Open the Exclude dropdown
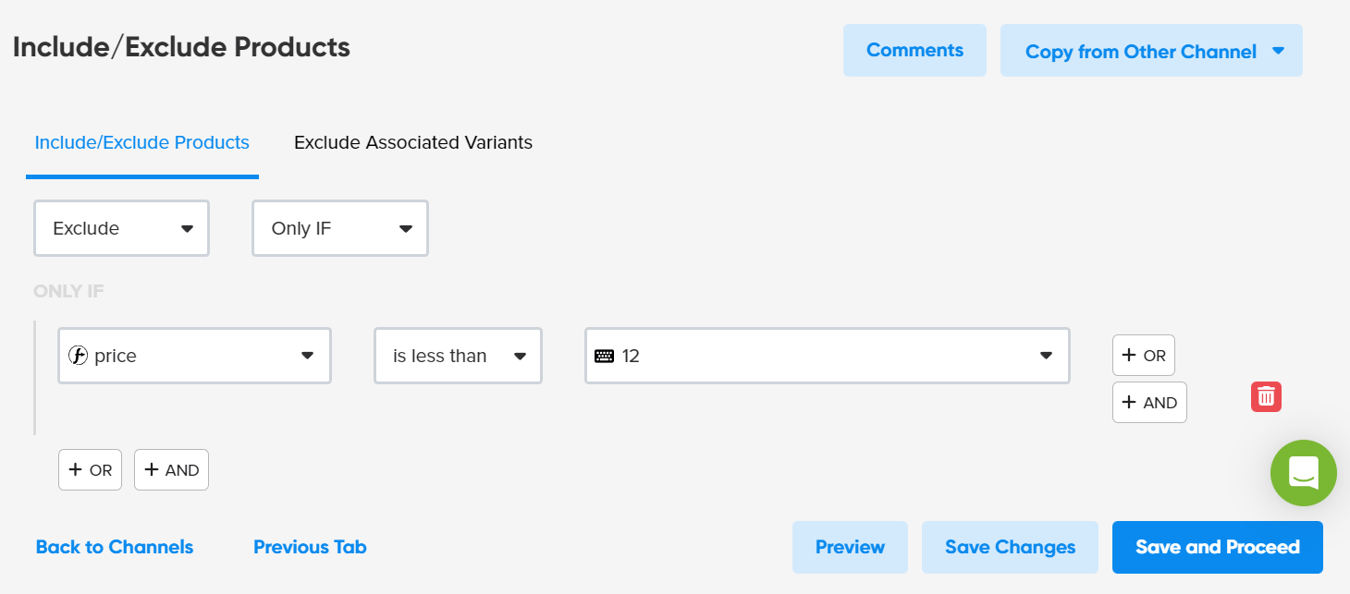This screenshot has width=1350, height=594. click(121, 228)
